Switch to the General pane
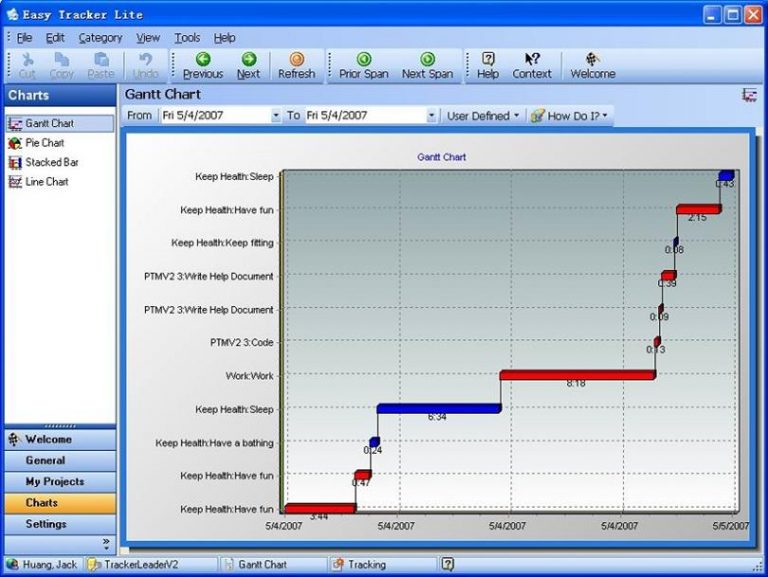768x577 pixels. pyautogui.click(x=60, y=460)
